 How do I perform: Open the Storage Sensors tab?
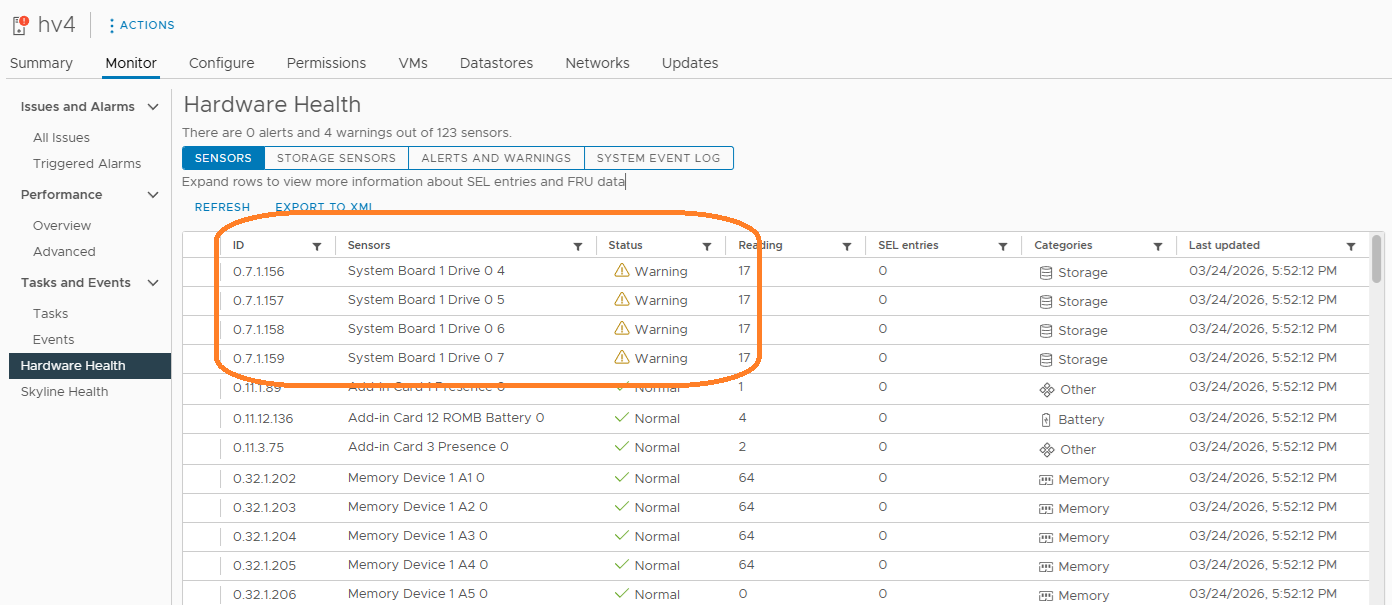(337, 158)
